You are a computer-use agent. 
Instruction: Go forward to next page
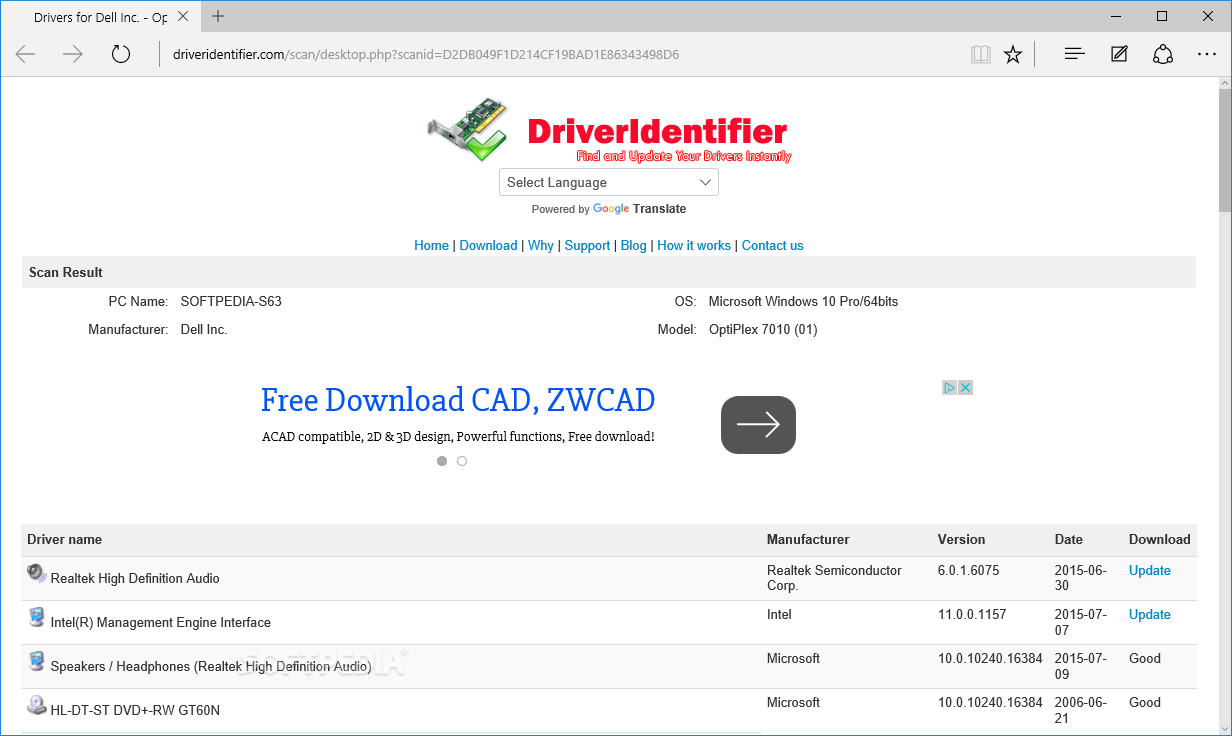click(73, 54)
